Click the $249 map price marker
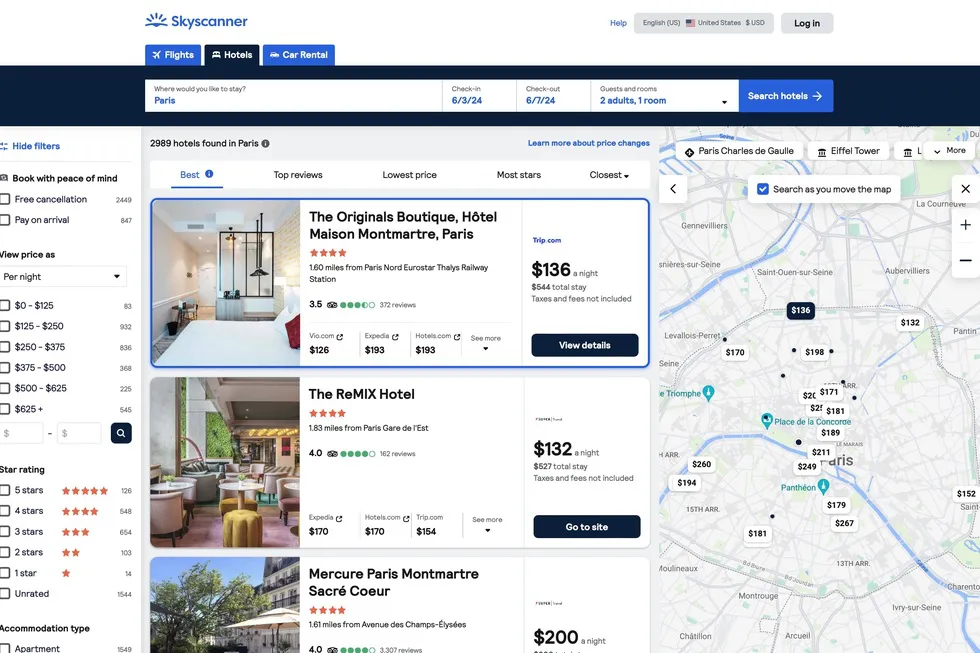Image resolution: width=980 pixels, height=653 pixels. coord(807,467)
